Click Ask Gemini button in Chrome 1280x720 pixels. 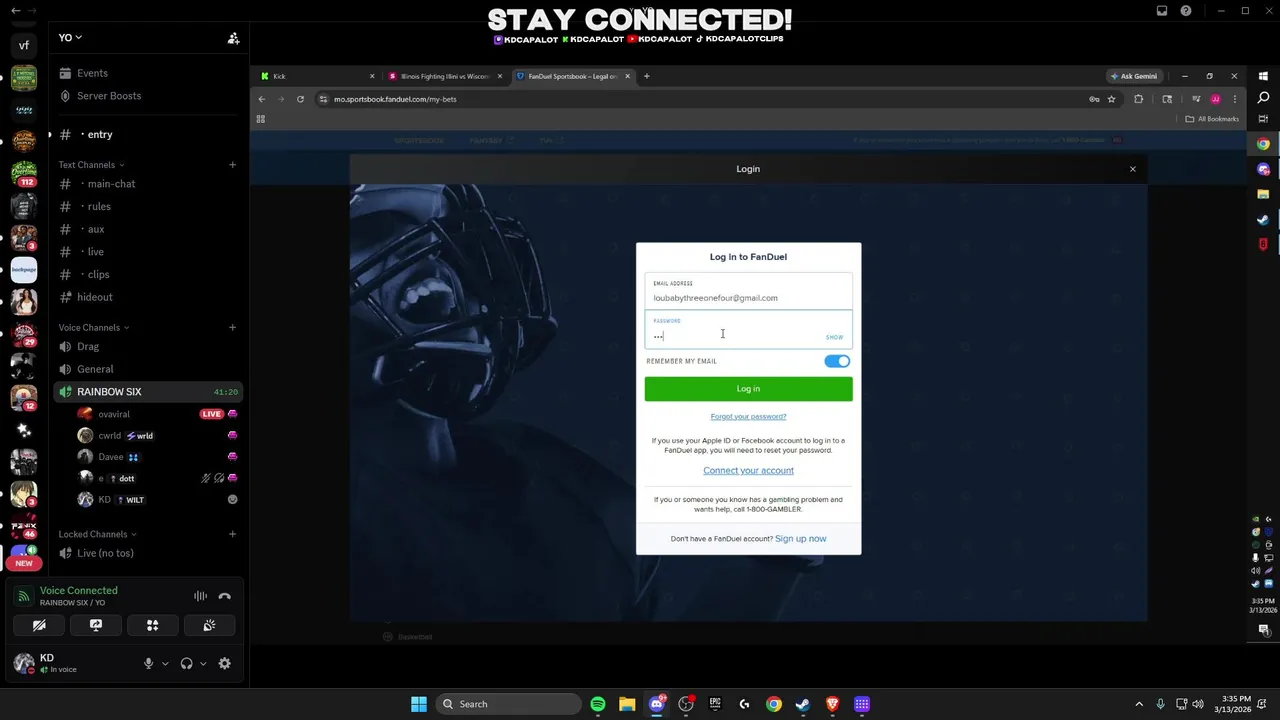click(1133, 76)
